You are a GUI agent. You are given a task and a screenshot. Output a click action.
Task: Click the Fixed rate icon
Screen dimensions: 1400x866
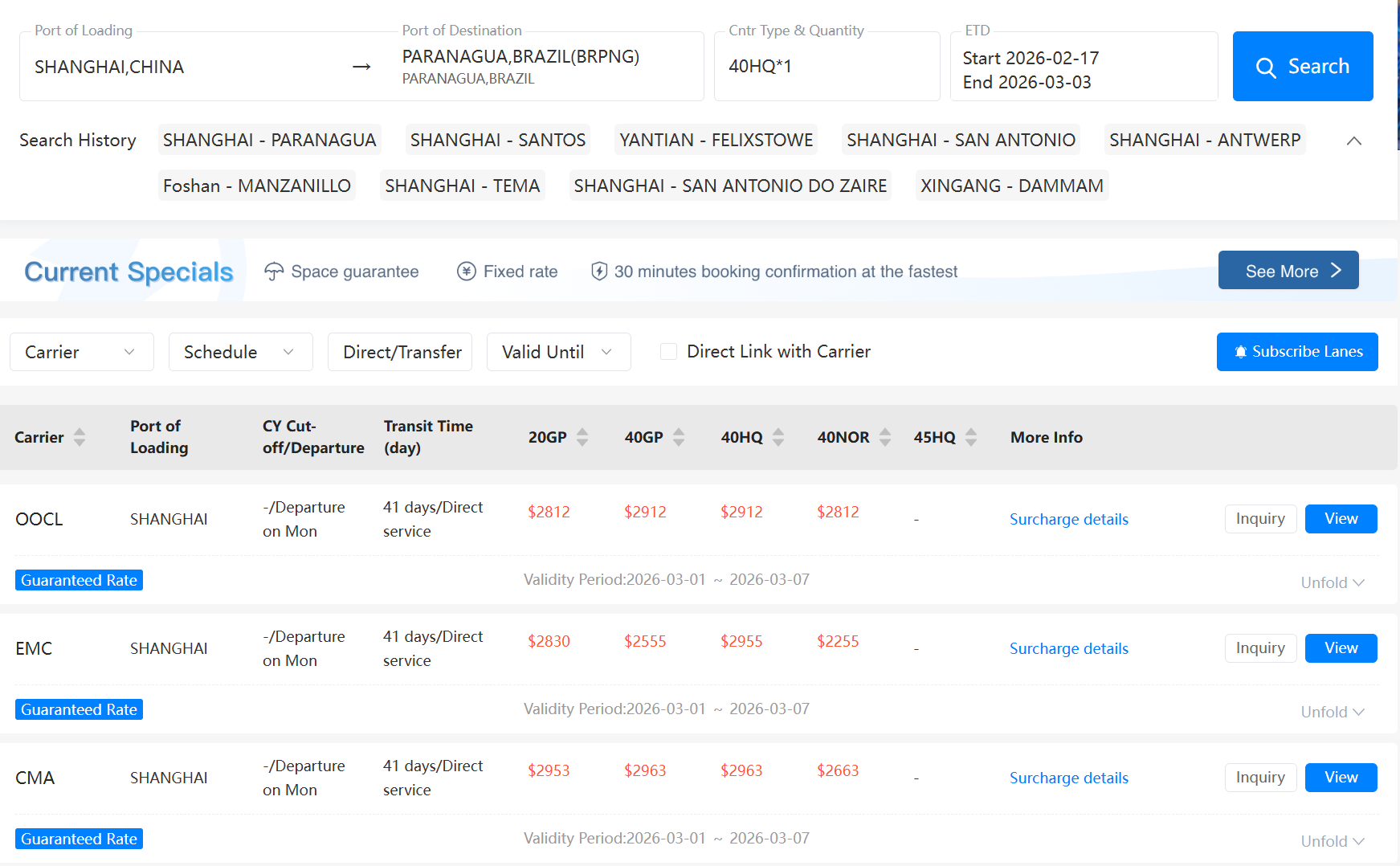point(466,272)
